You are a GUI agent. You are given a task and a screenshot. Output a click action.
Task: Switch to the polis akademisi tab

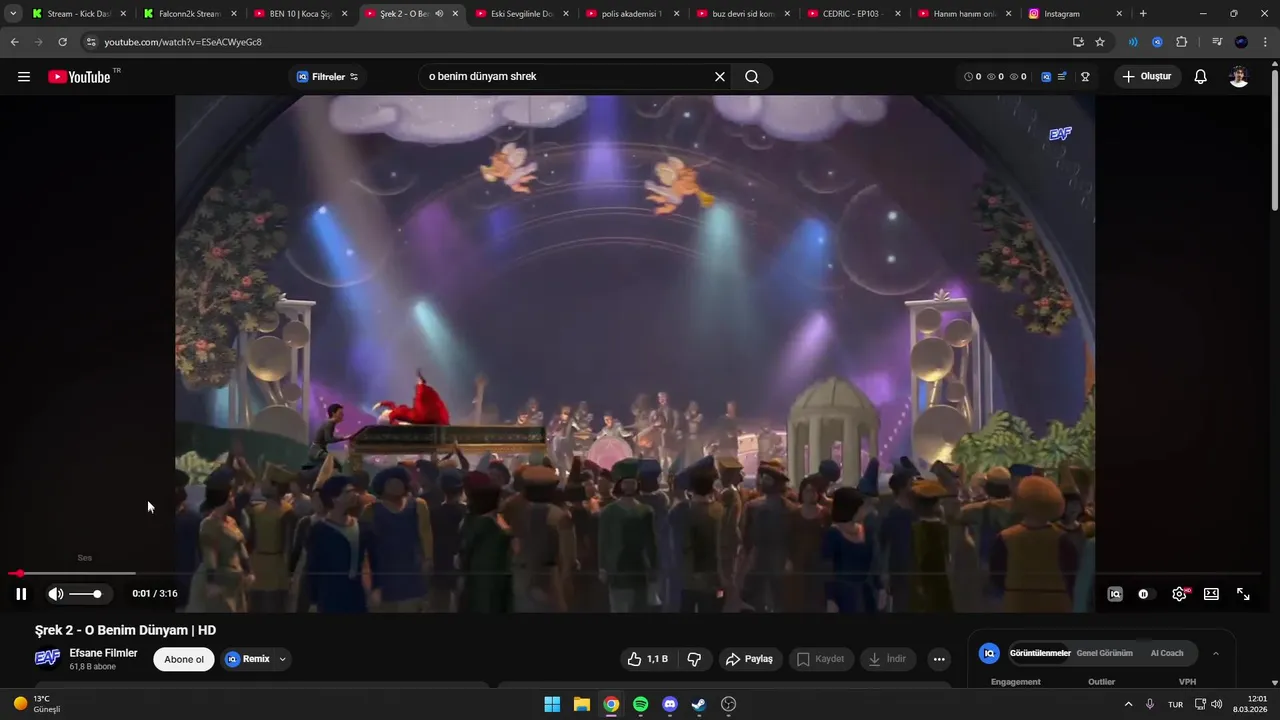click(x=632, y=14)
